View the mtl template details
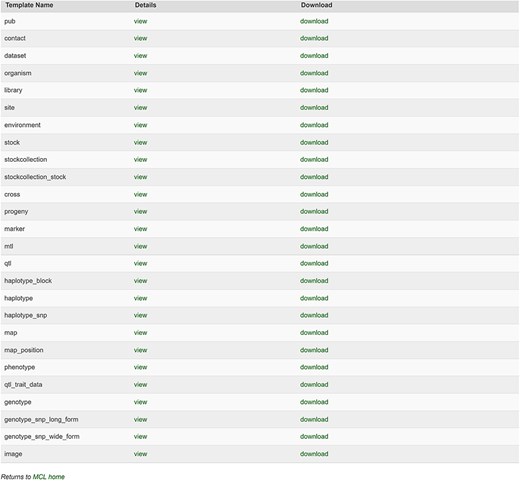 click(140, 246)
